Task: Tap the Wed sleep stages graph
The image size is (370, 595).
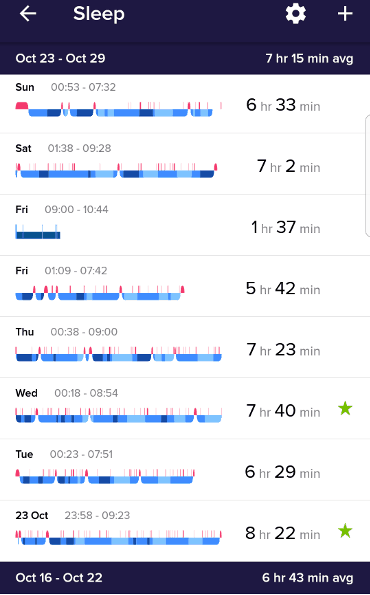Action: click(x=119, y=416)
